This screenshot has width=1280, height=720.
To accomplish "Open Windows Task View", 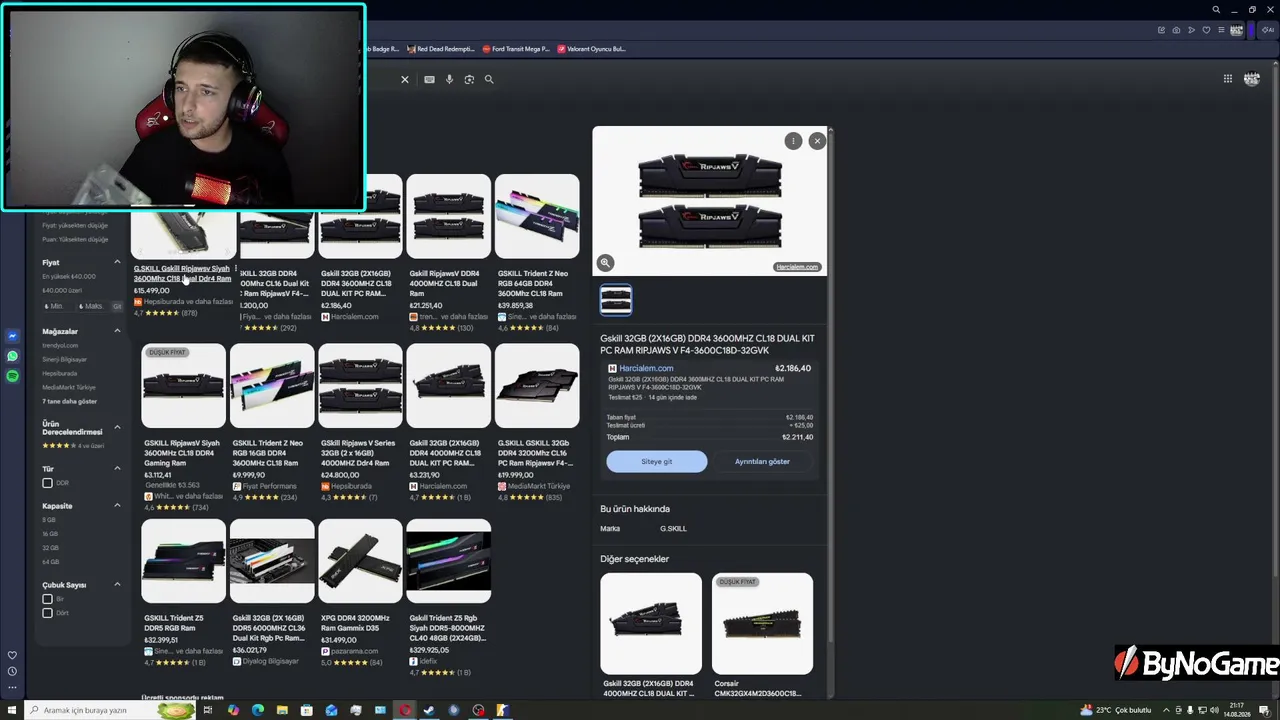I will [209, 710].
